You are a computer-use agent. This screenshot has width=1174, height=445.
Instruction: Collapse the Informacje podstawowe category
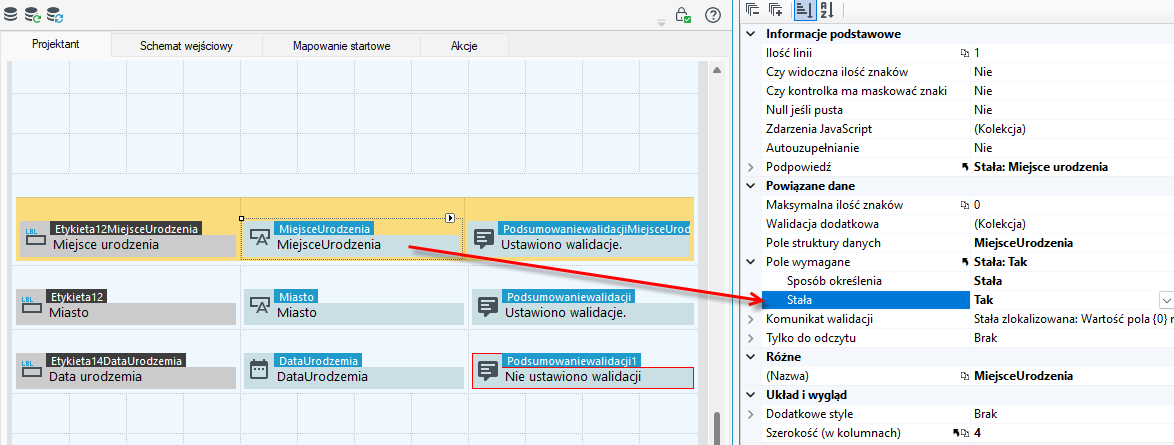click(751, 34)
